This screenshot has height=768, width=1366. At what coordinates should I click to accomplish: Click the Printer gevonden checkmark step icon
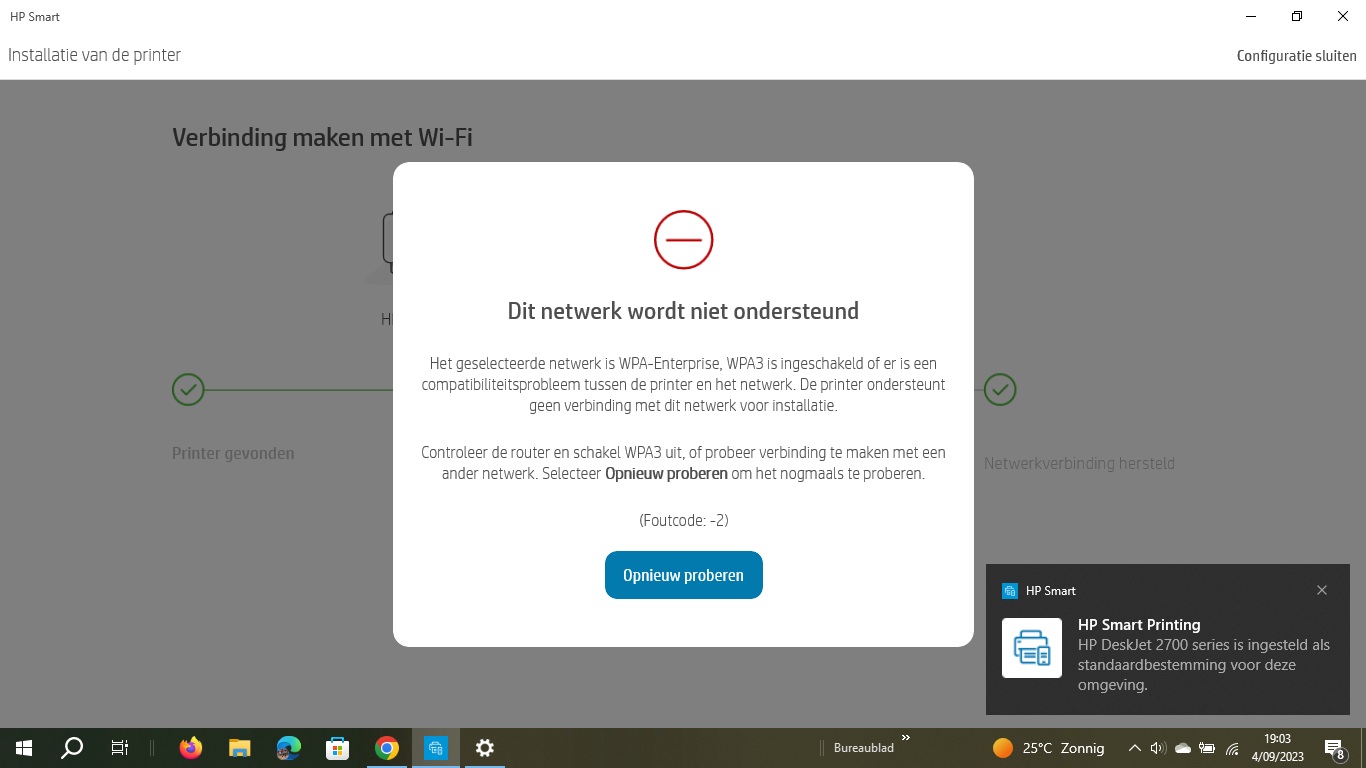(x=188, y=389)
